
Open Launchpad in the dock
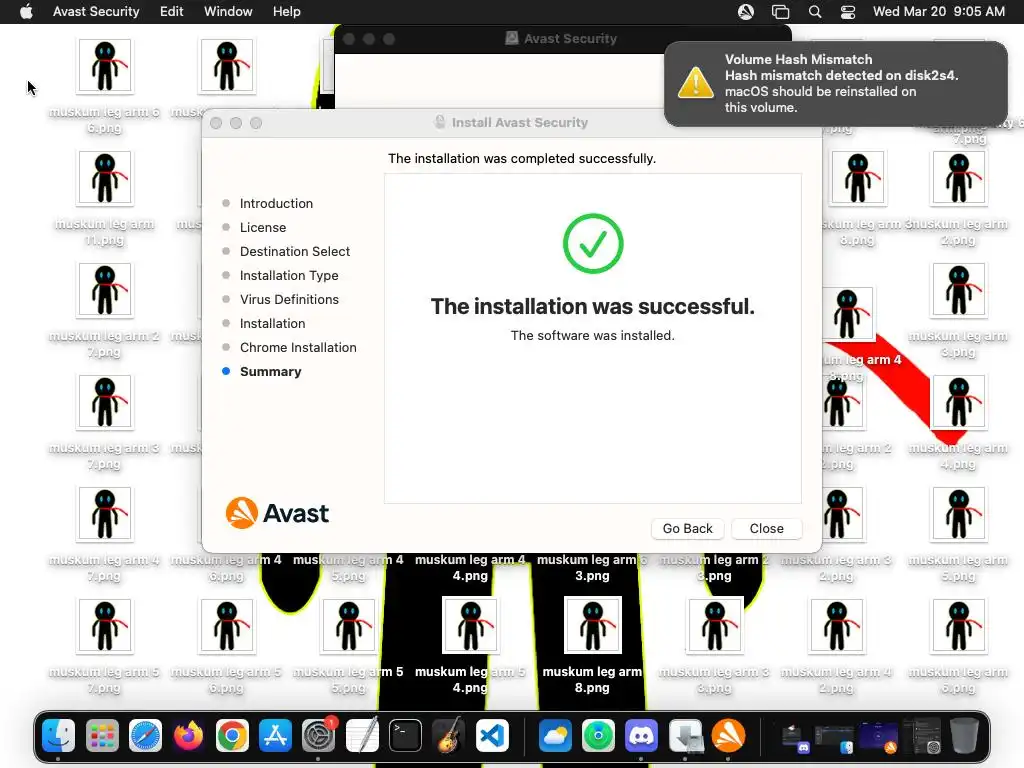pyautogui.click(x=103, y=736)
